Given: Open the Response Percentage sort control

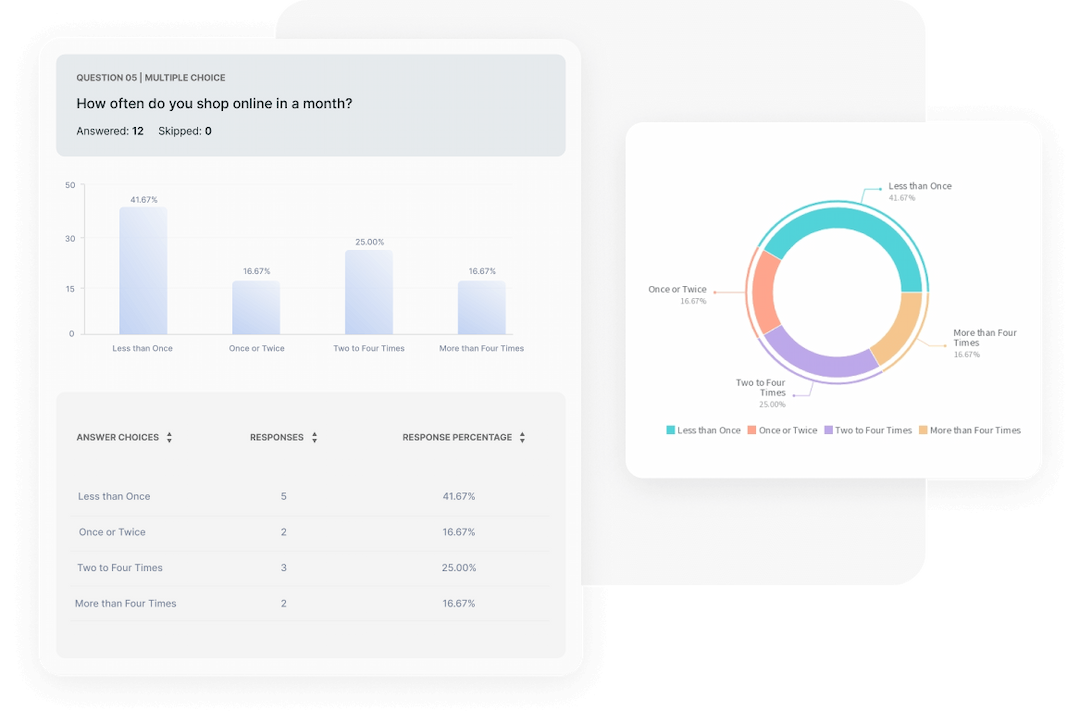Looking at the screenshot, I should click(522, 437).
